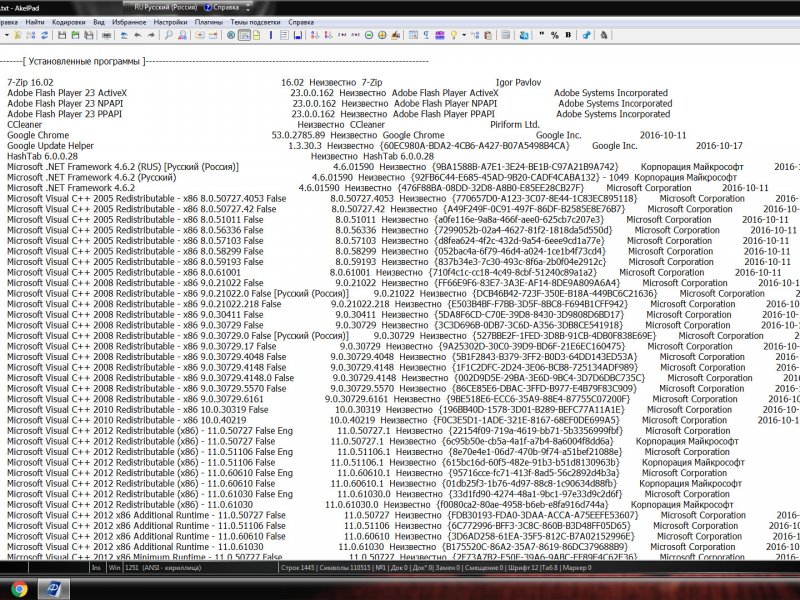Click the 'Шрифт 12' status bar entry
Viewport: 800px width, 600px height.
click(522, 567)
